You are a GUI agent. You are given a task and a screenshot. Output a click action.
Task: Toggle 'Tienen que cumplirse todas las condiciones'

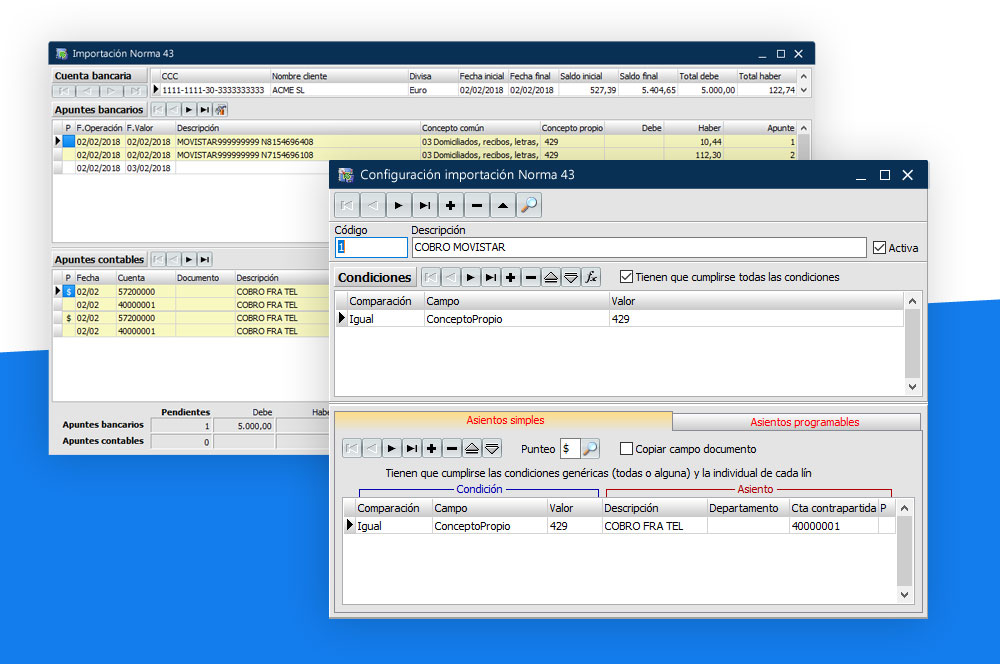pyautogui.click(x=626, y=277)
